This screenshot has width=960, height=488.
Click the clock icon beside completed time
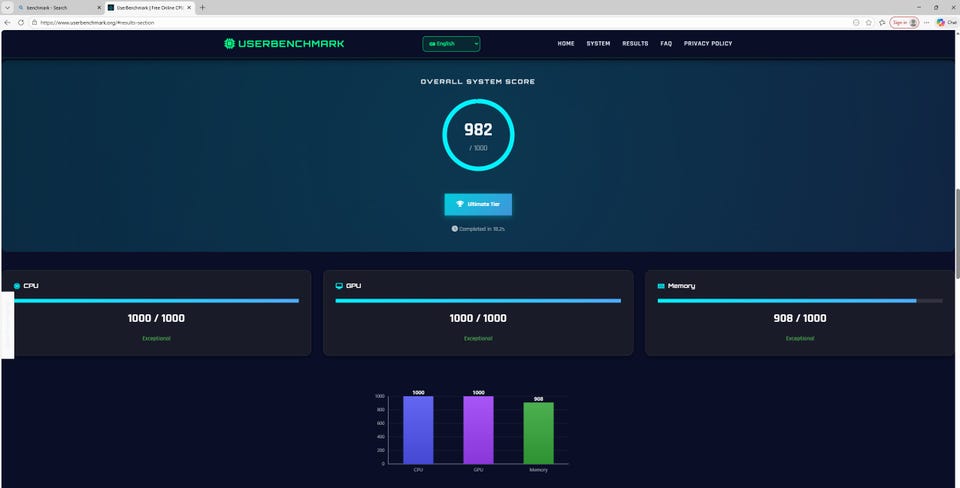click(x=455, y=228)
